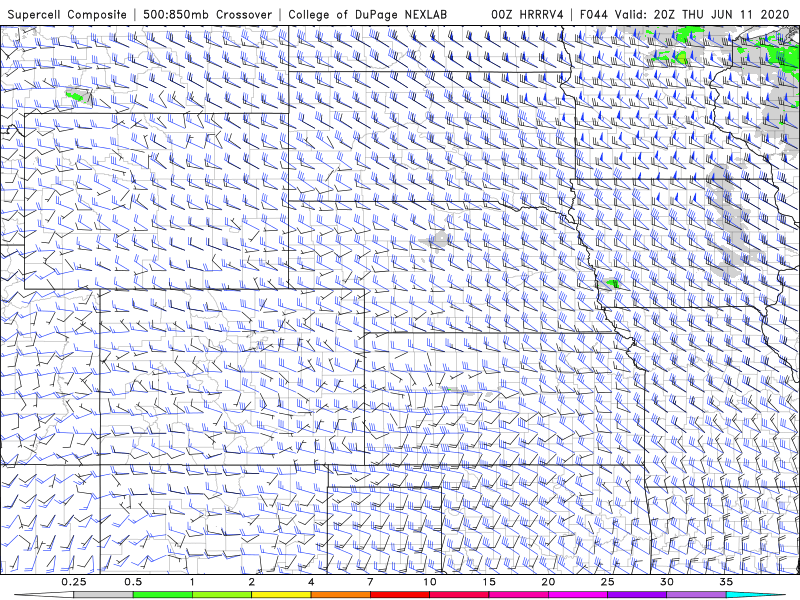Click the legend value '2'

coord(252,582)
